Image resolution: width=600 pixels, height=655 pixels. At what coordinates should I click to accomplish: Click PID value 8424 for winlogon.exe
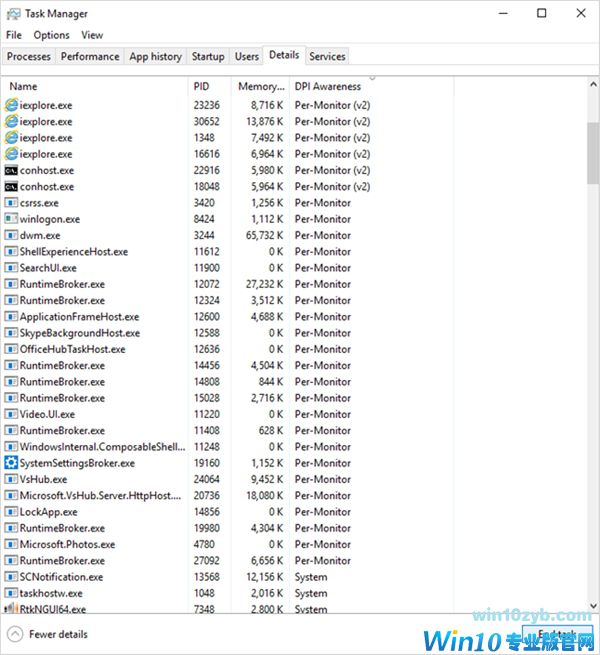coord(204,219)
